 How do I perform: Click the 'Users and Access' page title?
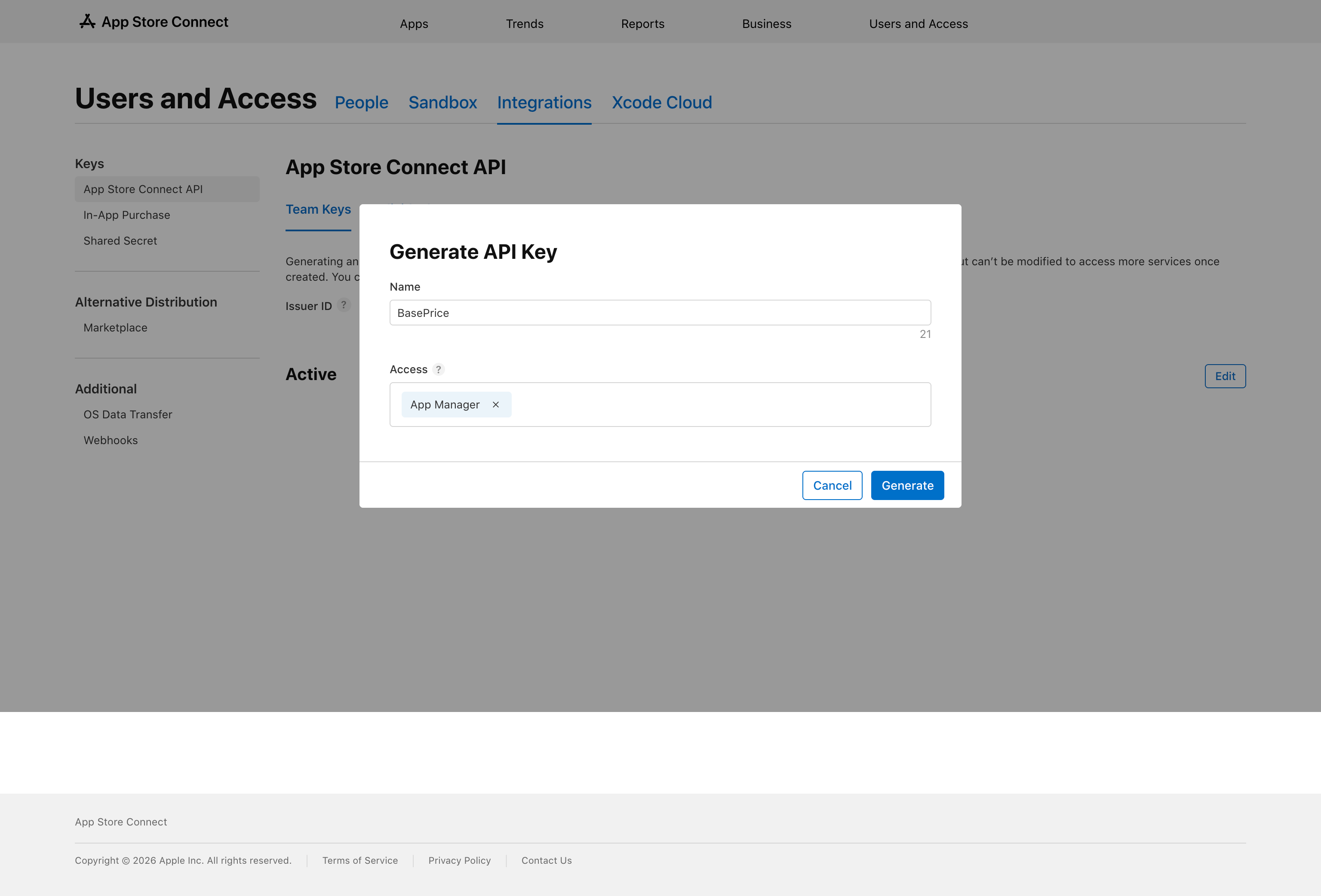point(196,99)
